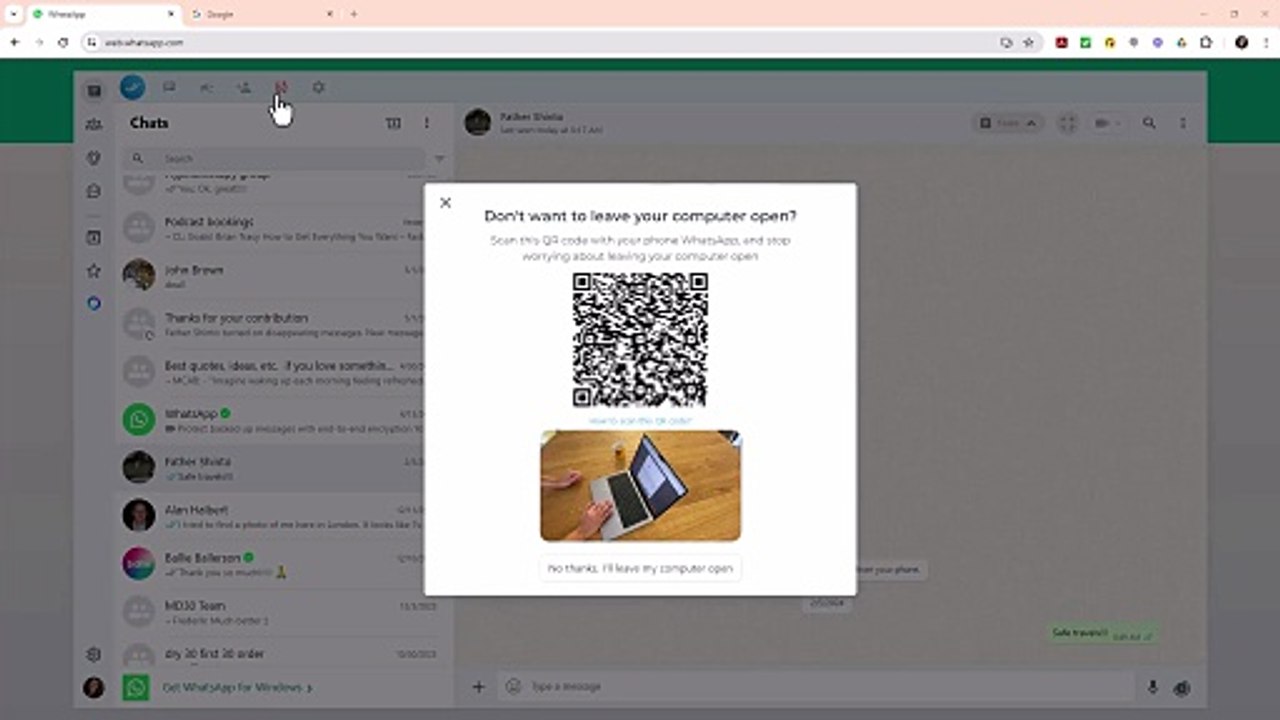
Task: Switch to the Google browser tab
Action: (260, 14)
